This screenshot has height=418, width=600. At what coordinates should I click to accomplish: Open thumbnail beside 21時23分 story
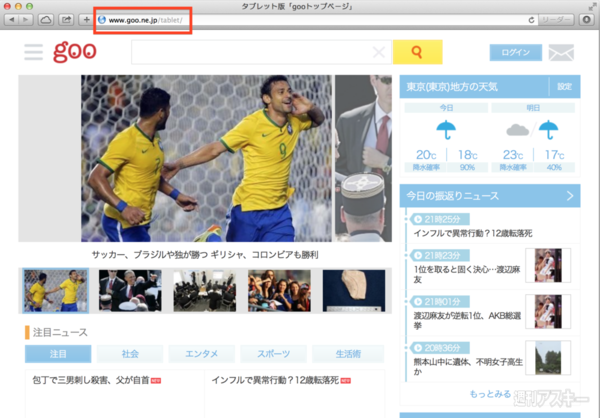548,265
